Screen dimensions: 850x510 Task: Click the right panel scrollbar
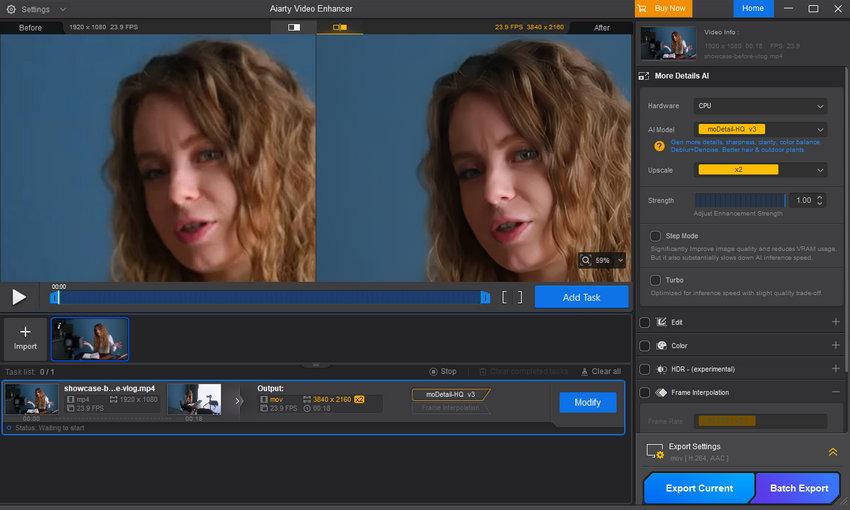click(846, 220)
